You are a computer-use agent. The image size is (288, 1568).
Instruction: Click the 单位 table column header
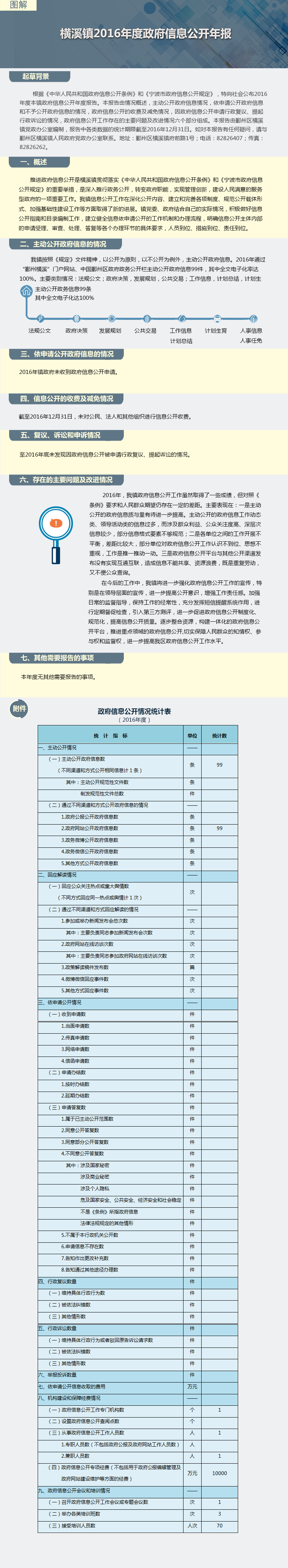coord(192,735)
